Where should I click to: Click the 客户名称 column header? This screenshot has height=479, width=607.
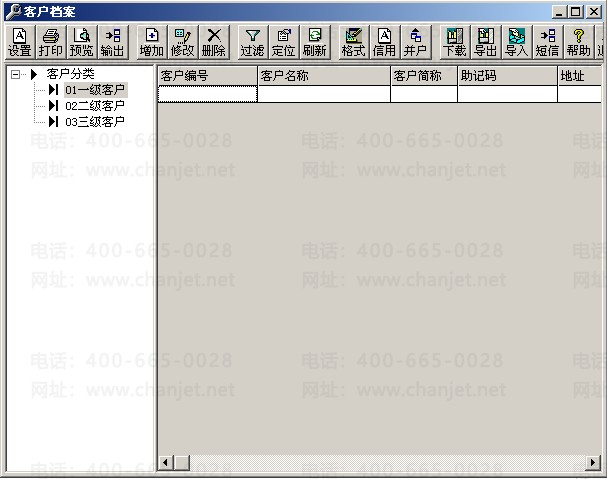pyautogui.click(x=324, y=76)
